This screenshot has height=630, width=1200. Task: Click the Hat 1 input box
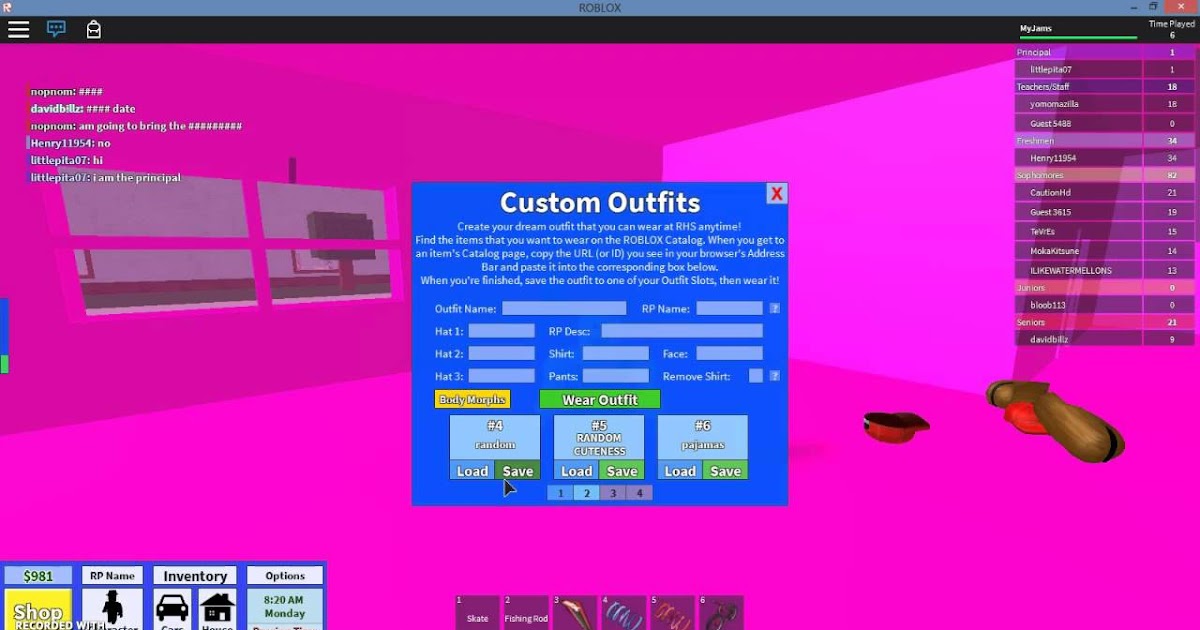[502, 330]
